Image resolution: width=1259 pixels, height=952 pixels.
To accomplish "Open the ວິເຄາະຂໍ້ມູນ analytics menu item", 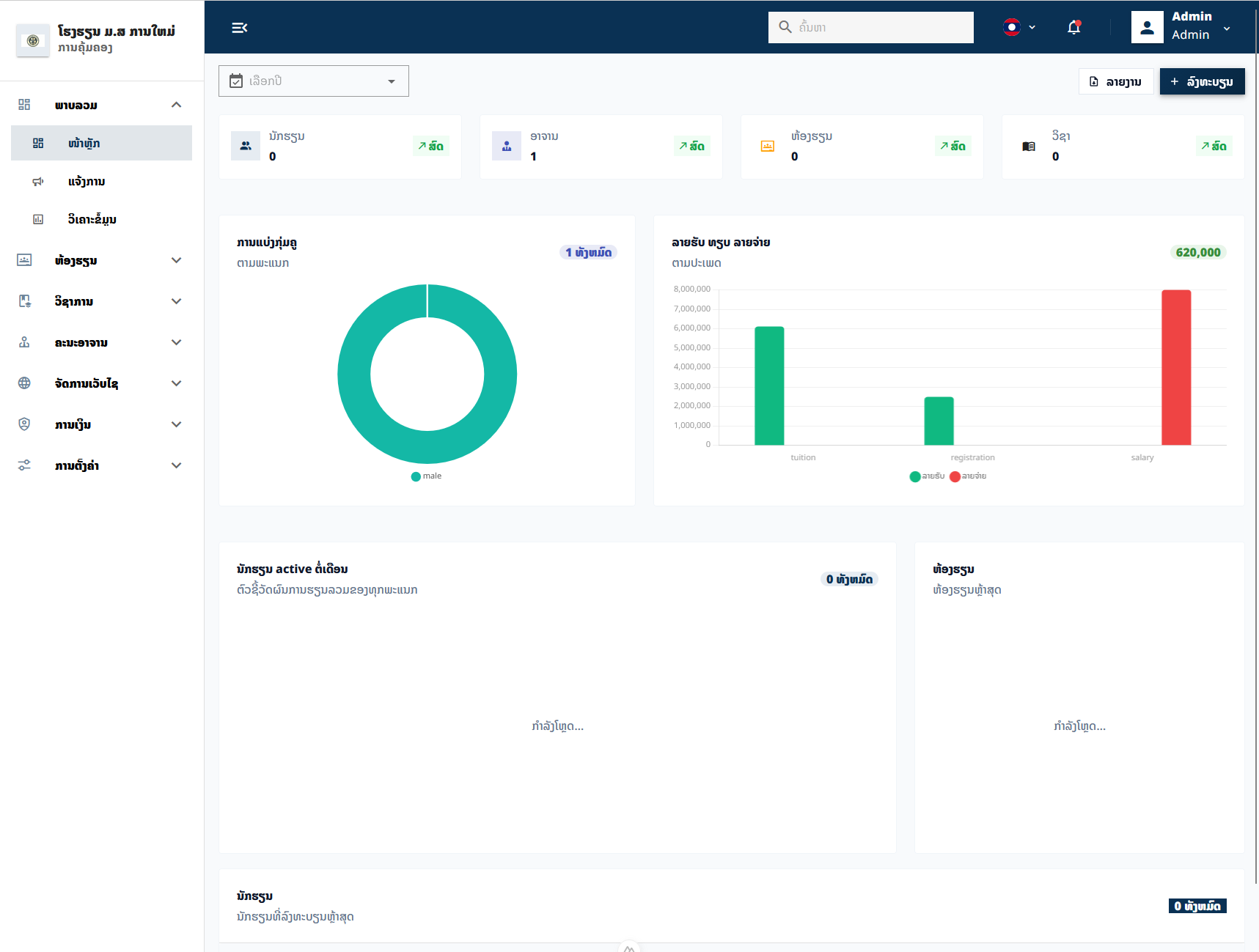I will (101, 219).
